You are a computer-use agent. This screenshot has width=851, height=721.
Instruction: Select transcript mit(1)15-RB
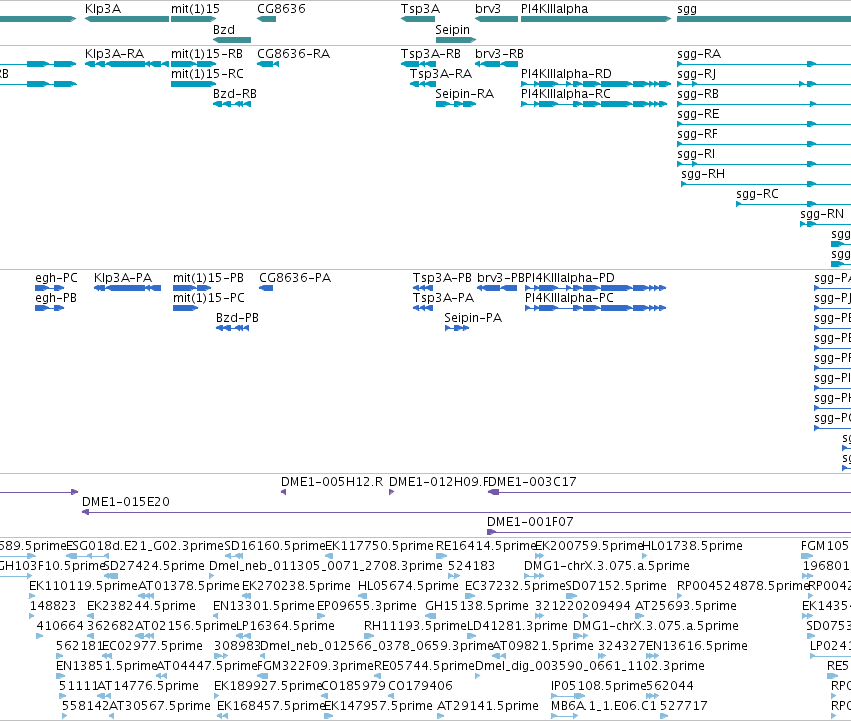click(193, 64)
